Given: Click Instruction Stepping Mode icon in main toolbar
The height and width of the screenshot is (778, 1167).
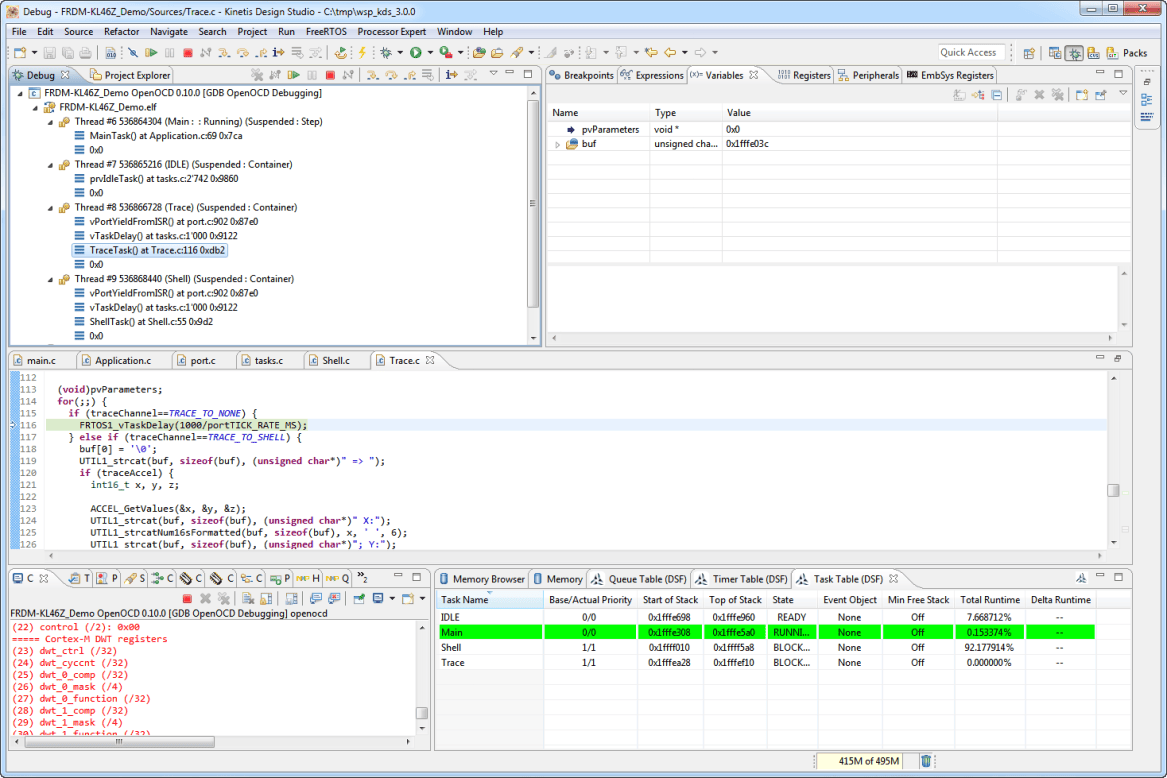Looking at the screenshot, I should [x=278, y=53].
